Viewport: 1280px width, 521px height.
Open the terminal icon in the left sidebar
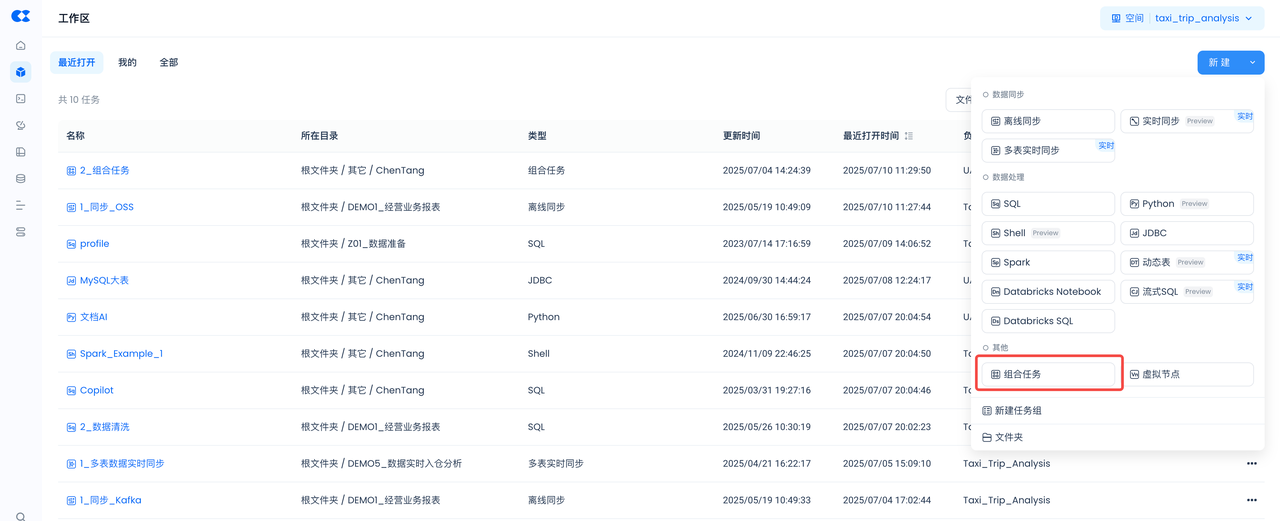[20, 99]
